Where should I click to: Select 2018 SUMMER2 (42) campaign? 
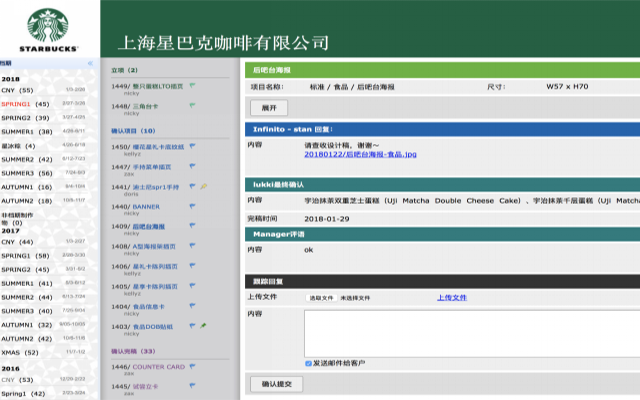pos(27,160)
